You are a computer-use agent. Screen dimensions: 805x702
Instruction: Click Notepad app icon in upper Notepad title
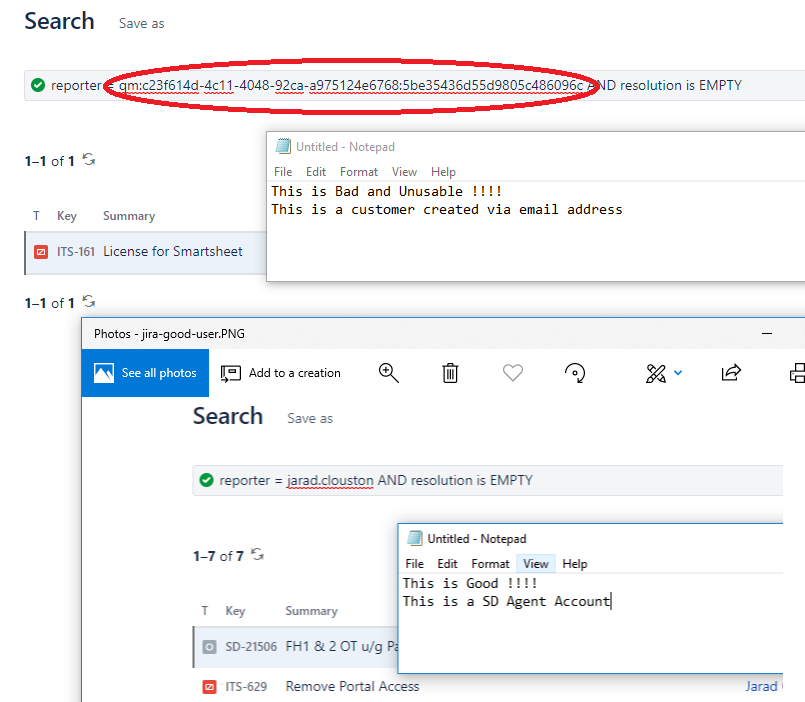(x=283, y=146)
